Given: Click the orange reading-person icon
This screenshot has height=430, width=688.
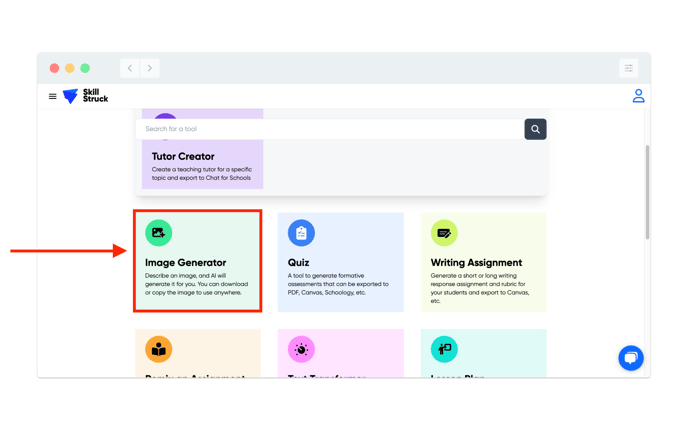Looking at the screenshot, I should click(x=158, y=349).
